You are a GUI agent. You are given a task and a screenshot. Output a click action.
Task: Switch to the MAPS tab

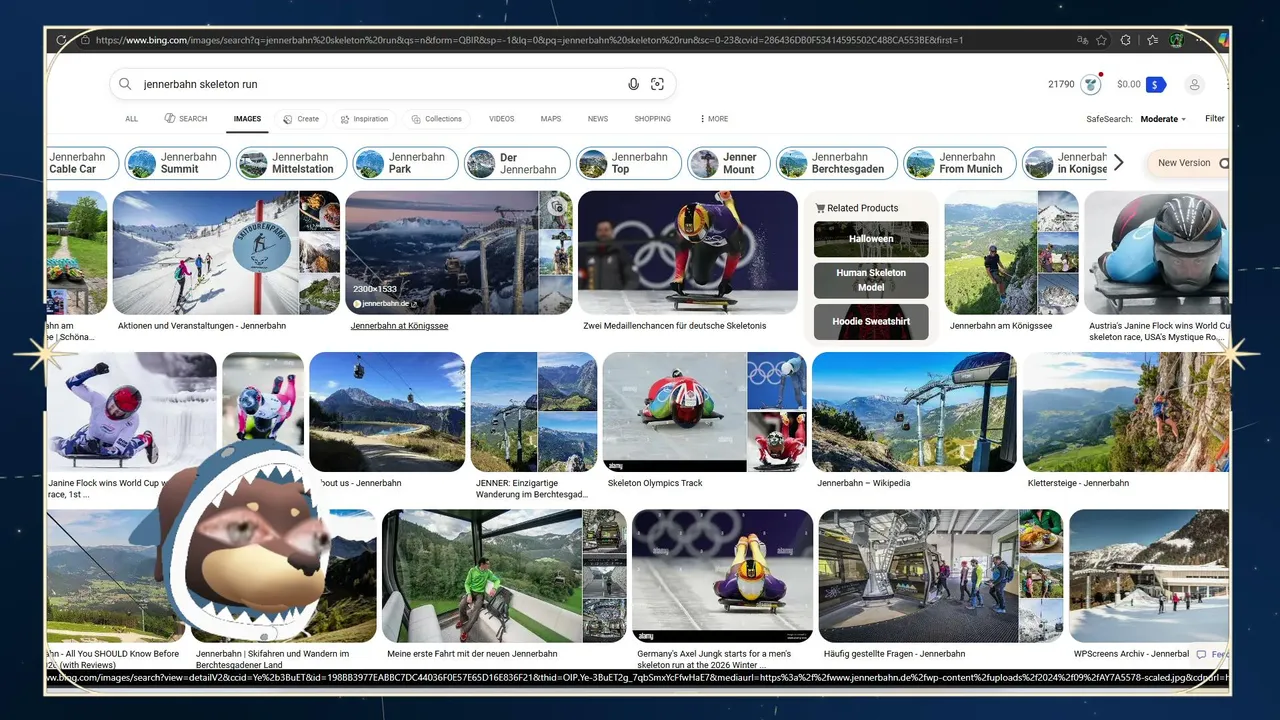[551, 119]
